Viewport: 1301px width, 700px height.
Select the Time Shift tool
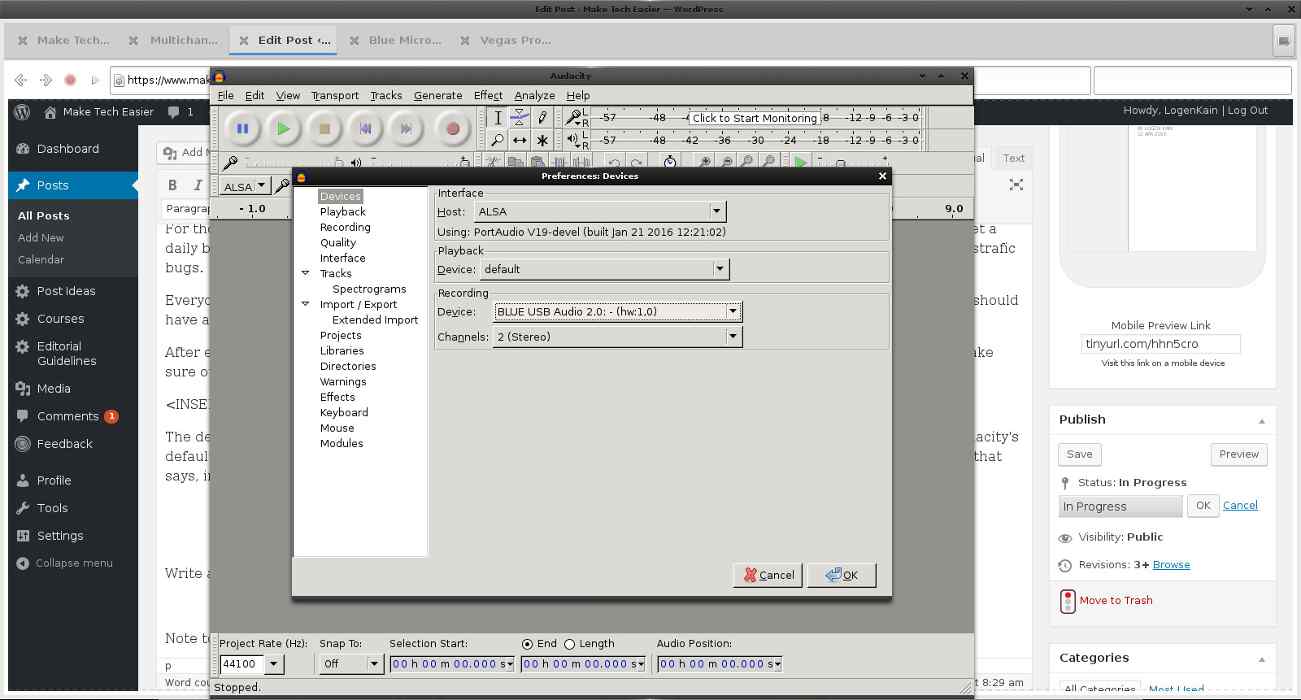point(521,140)
